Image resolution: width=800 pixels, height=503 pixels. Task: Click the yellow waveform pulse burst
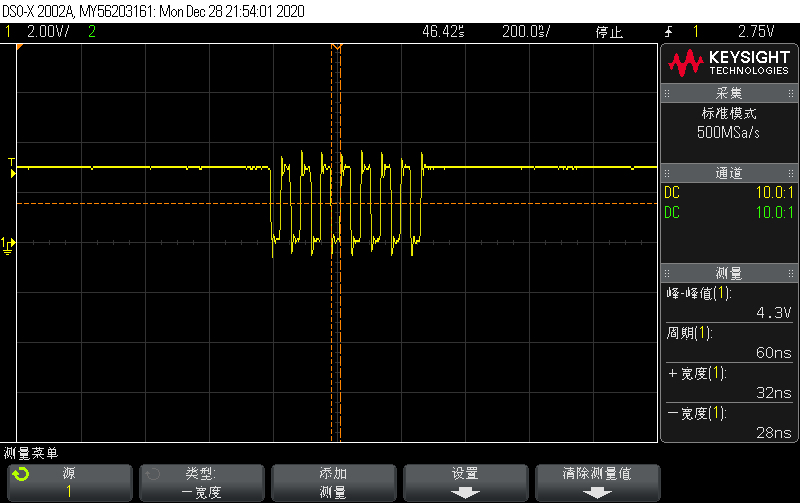tap(347, 204)
